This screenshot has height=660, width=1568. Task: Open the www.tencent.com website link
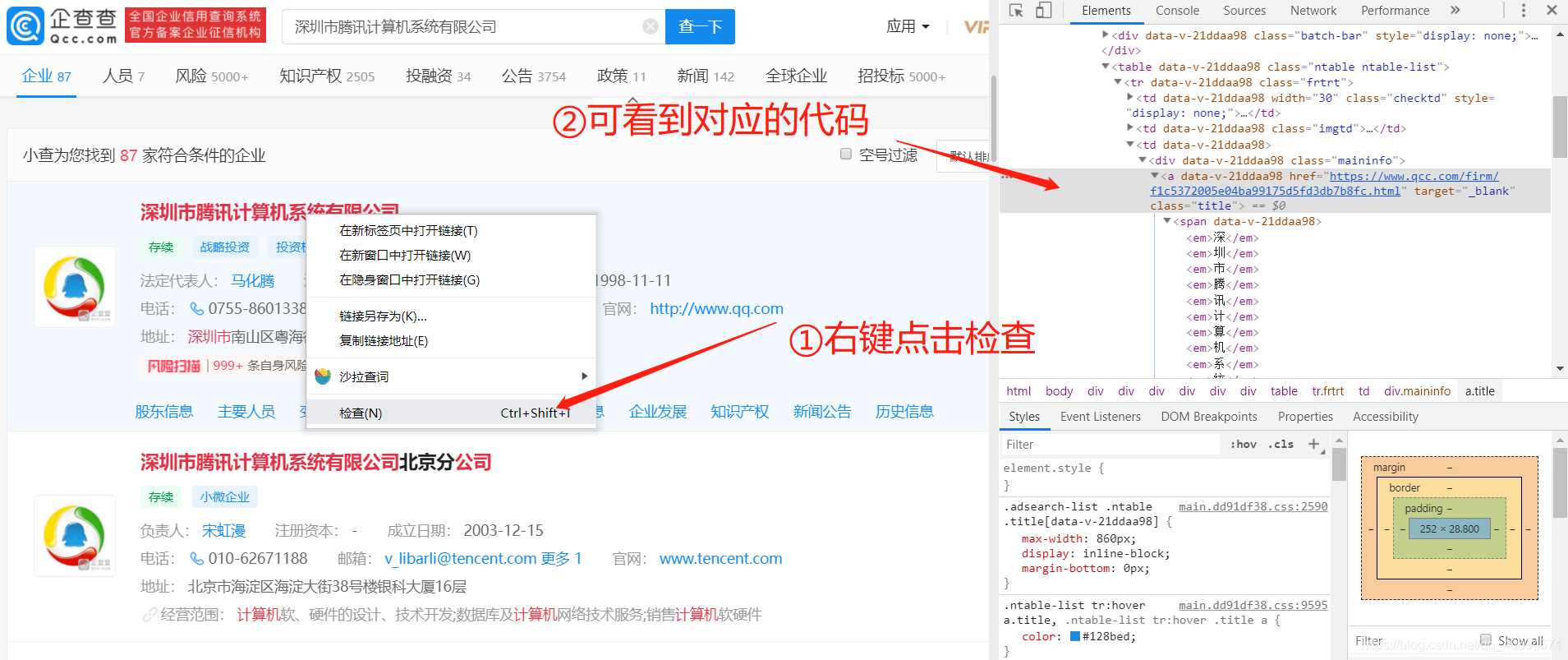click(720, 558)
